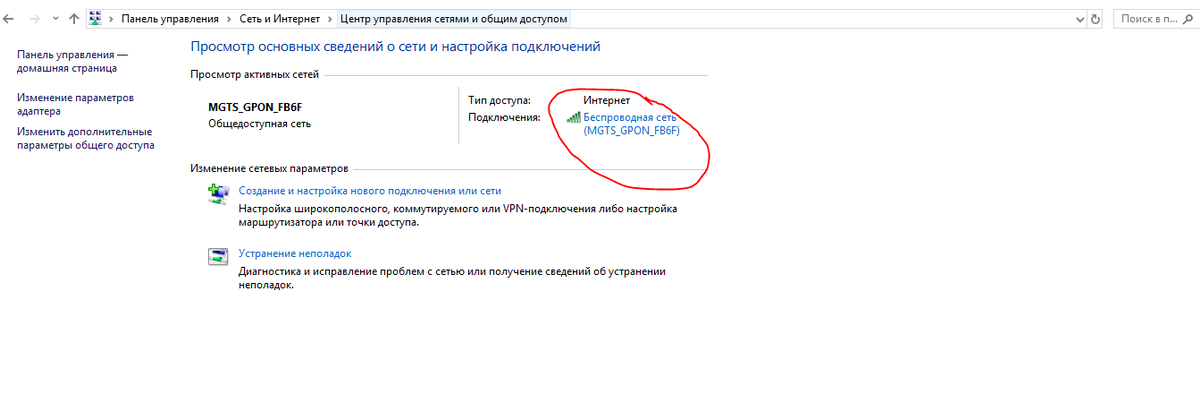Open 'Устранение неполадок' link
The height and width of the screenshot is (403, 1200).
point(295,253)
